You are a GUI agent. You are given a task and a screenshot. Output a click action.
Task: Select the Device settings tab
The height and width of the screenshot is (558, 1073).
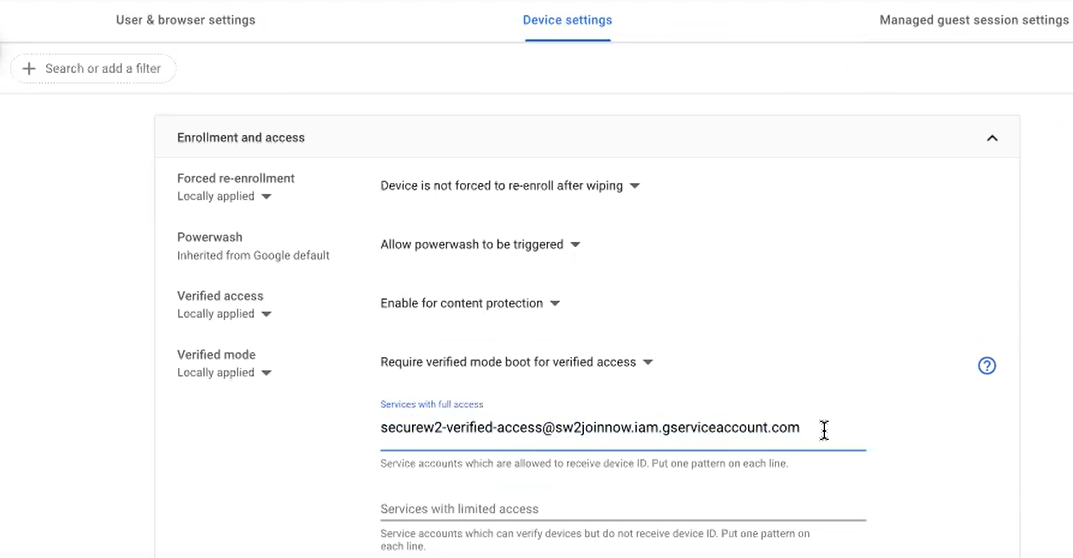[567, 20]
